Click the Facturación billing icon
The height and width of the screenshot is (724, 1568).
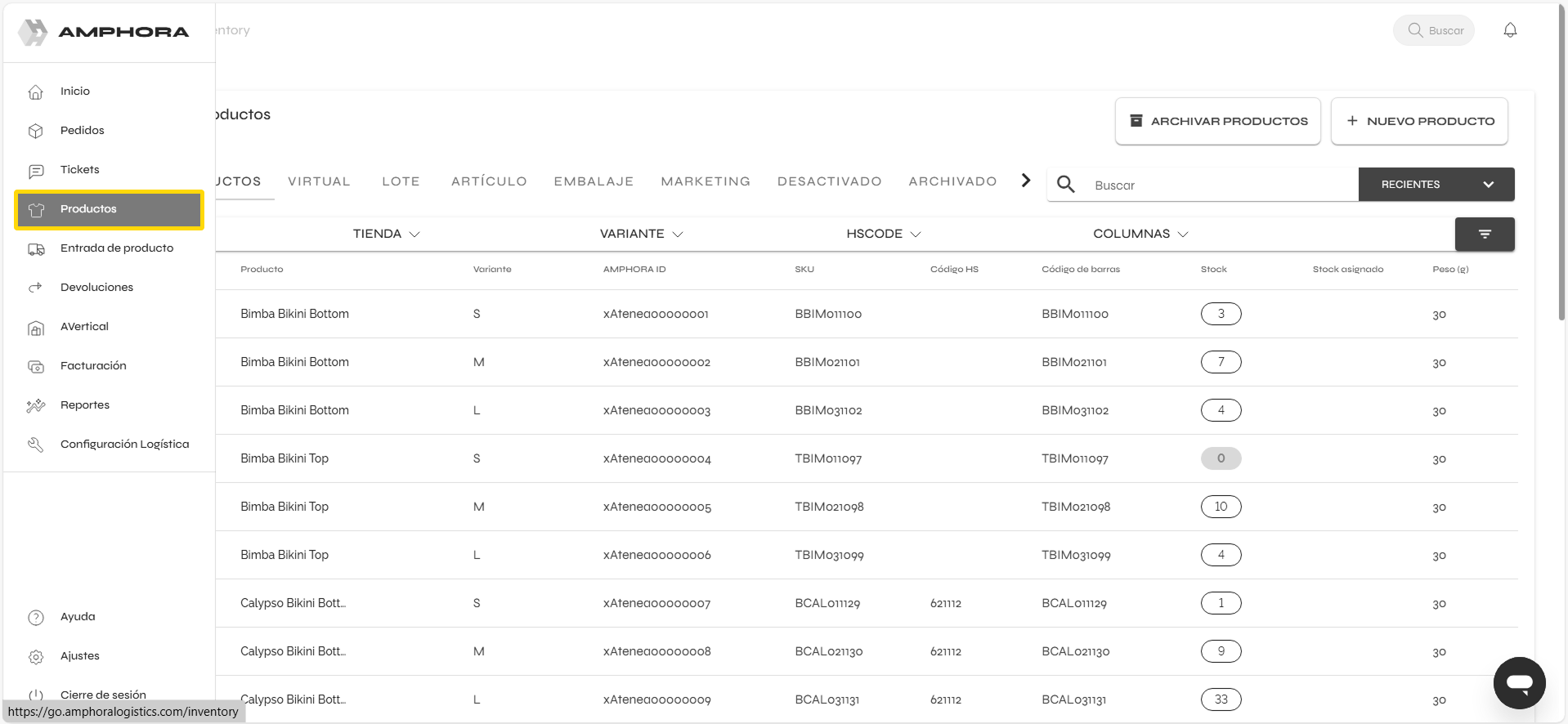36,366
